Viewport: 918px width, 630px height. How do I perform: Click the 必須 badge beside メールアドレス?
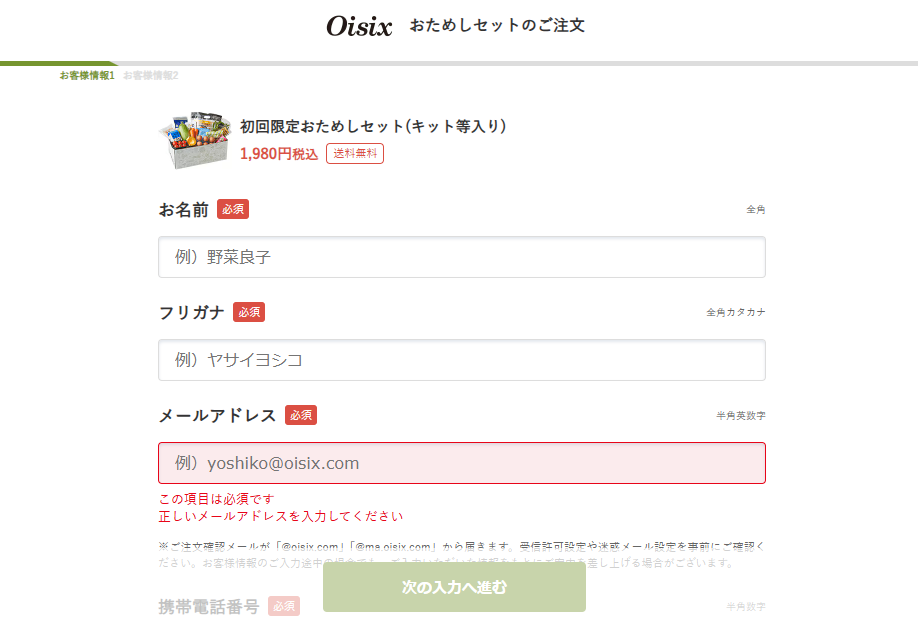tap(301, 415)
